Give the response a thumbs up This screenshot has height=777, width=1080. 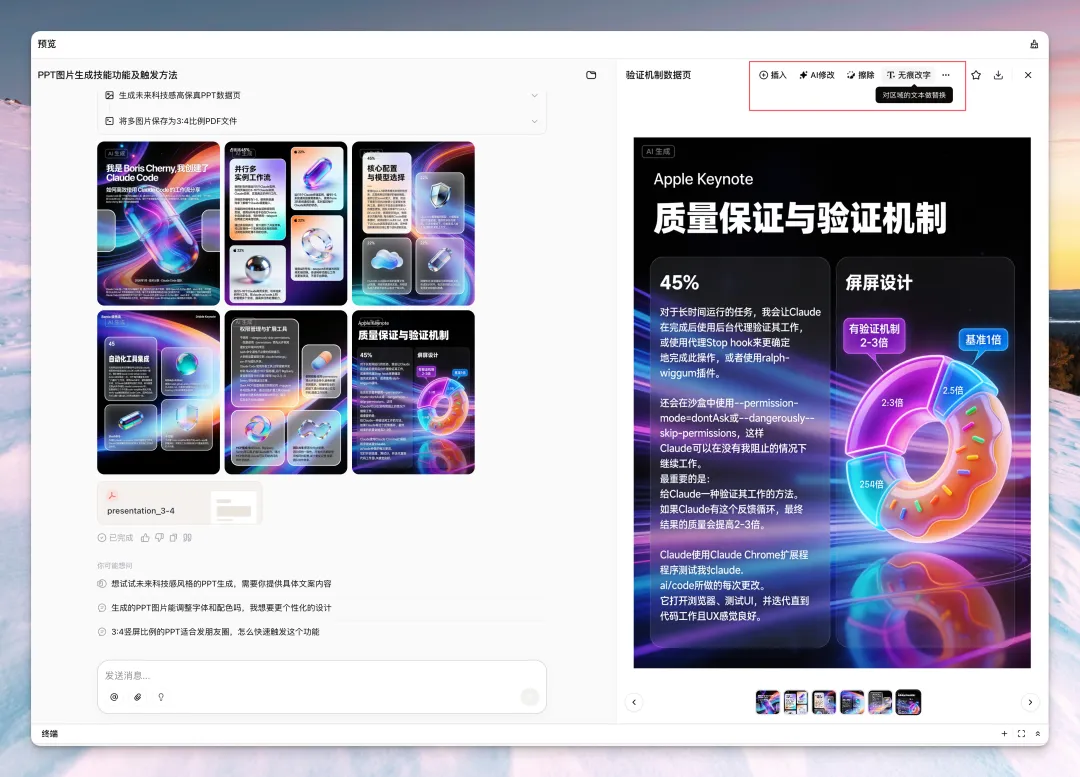[145, 538]
